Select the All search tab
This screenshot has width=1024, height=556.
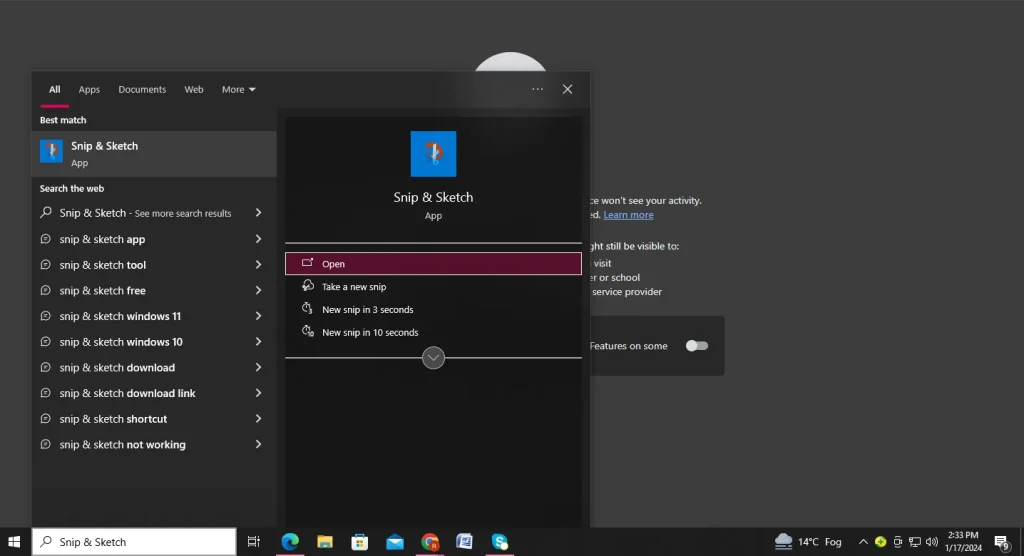pos(54,90)
